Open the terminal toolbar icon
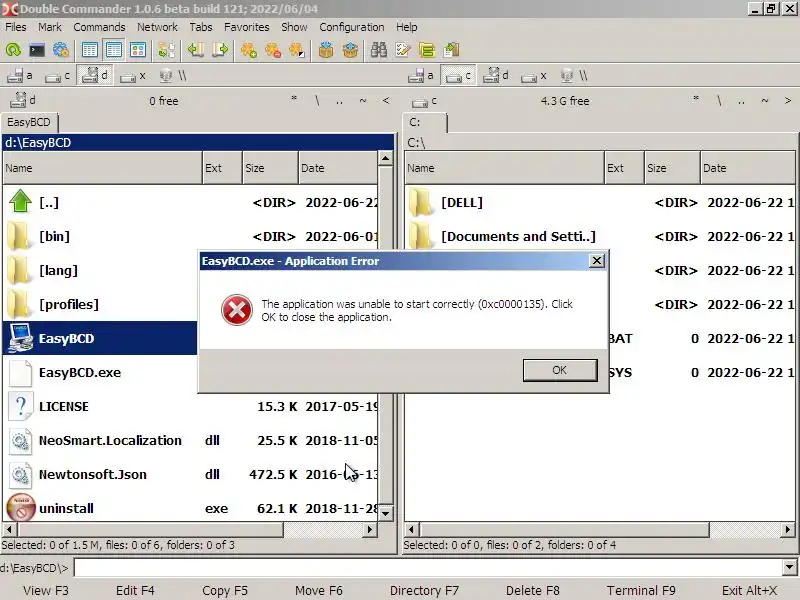Viewport: 800px width, 600px height. point(37,50)
